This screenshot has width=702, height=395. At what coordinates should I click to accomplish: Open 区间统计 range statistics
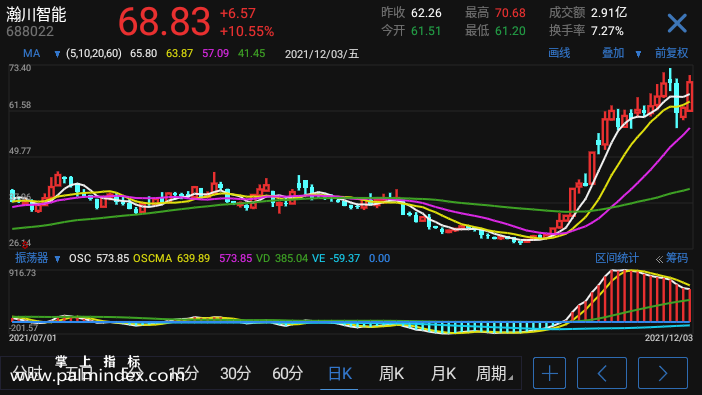[x=617, y=258]
